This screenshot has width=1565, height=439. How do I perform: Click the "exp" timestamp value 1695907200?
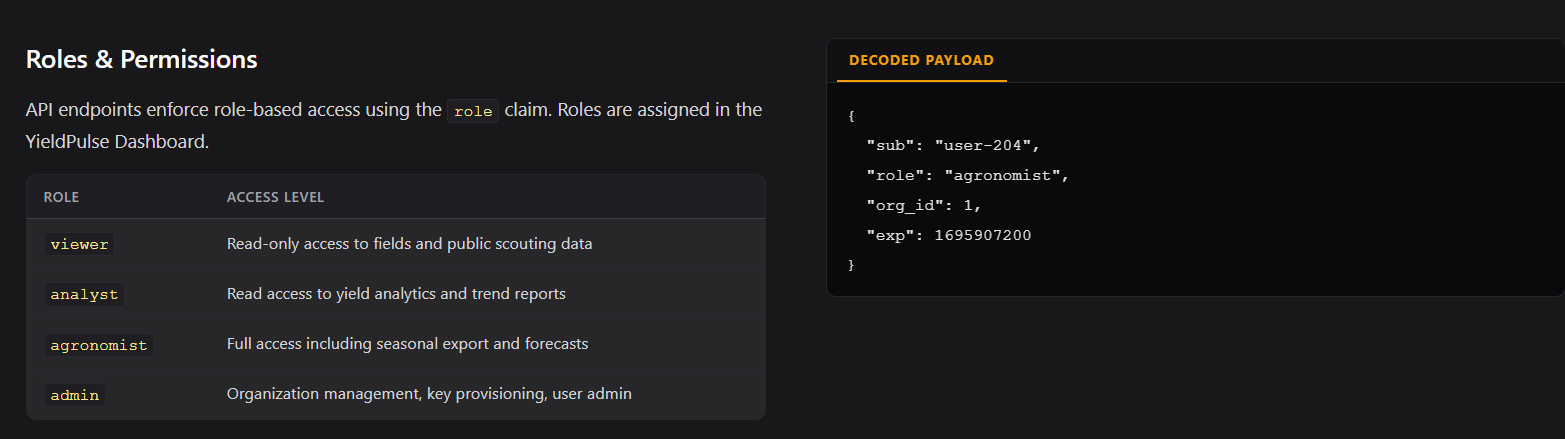point(983,235)
